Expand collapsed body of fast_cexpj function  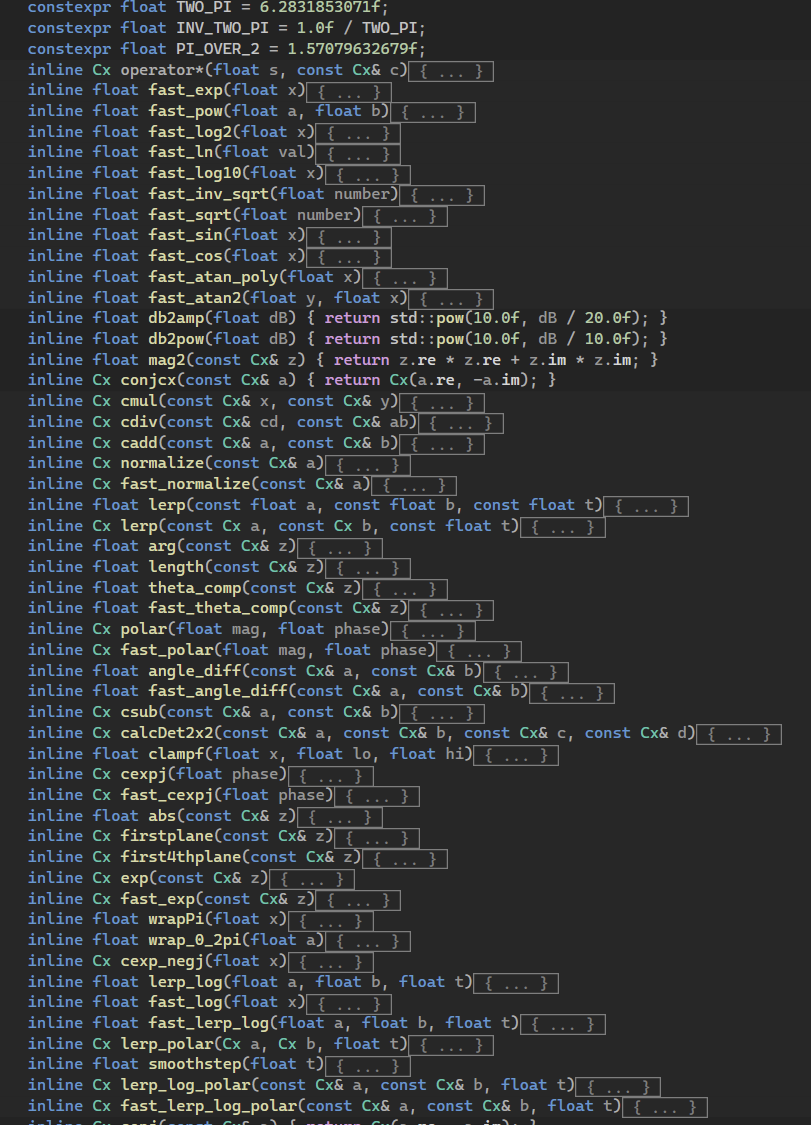click(x=377, y=796)
